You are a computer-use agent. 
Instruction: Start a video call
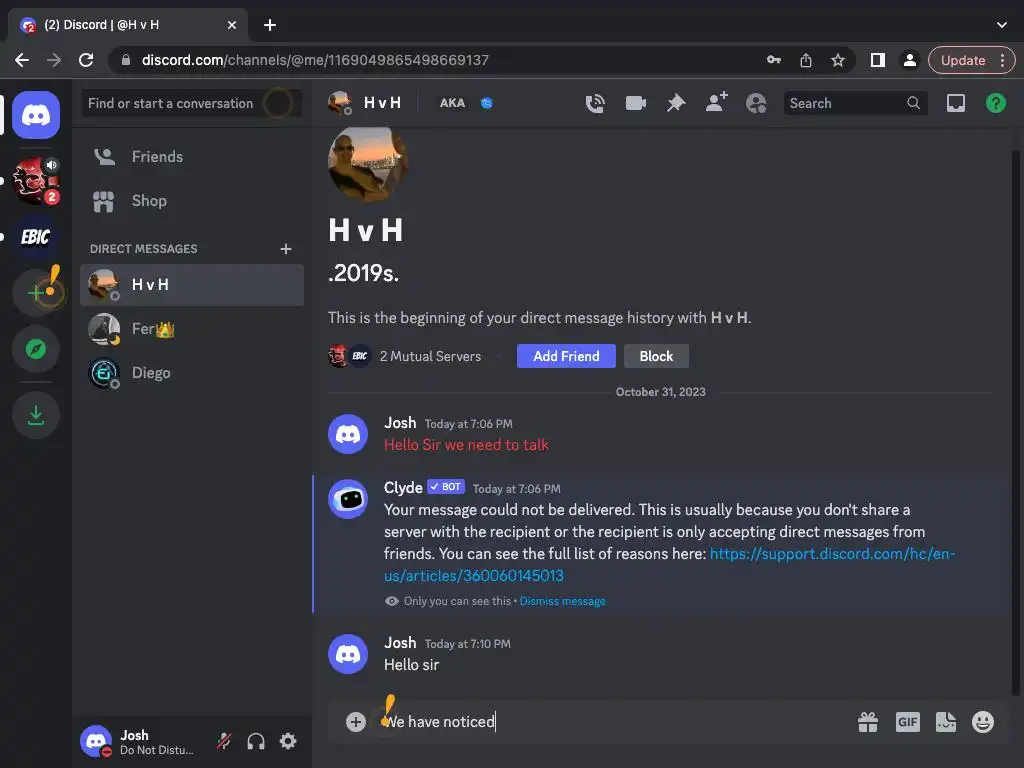coord(635,103)
